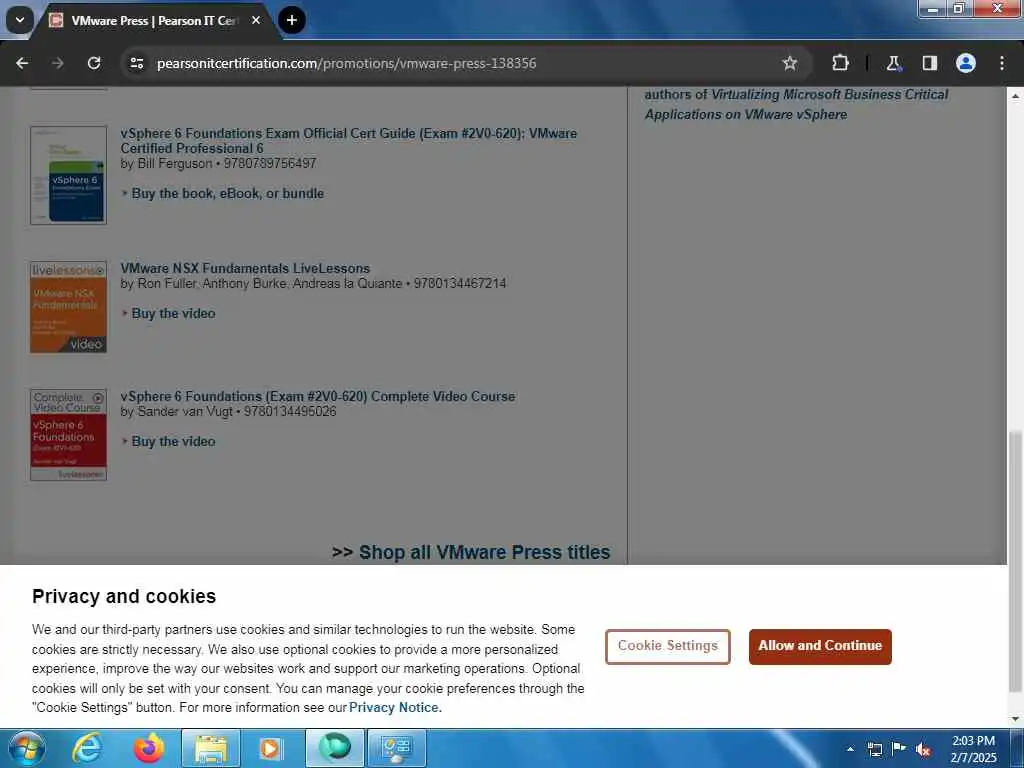This screenshot has width=1024, height=768.
Task: Bookmark this page with the star icon
Action: coord(790,63)
